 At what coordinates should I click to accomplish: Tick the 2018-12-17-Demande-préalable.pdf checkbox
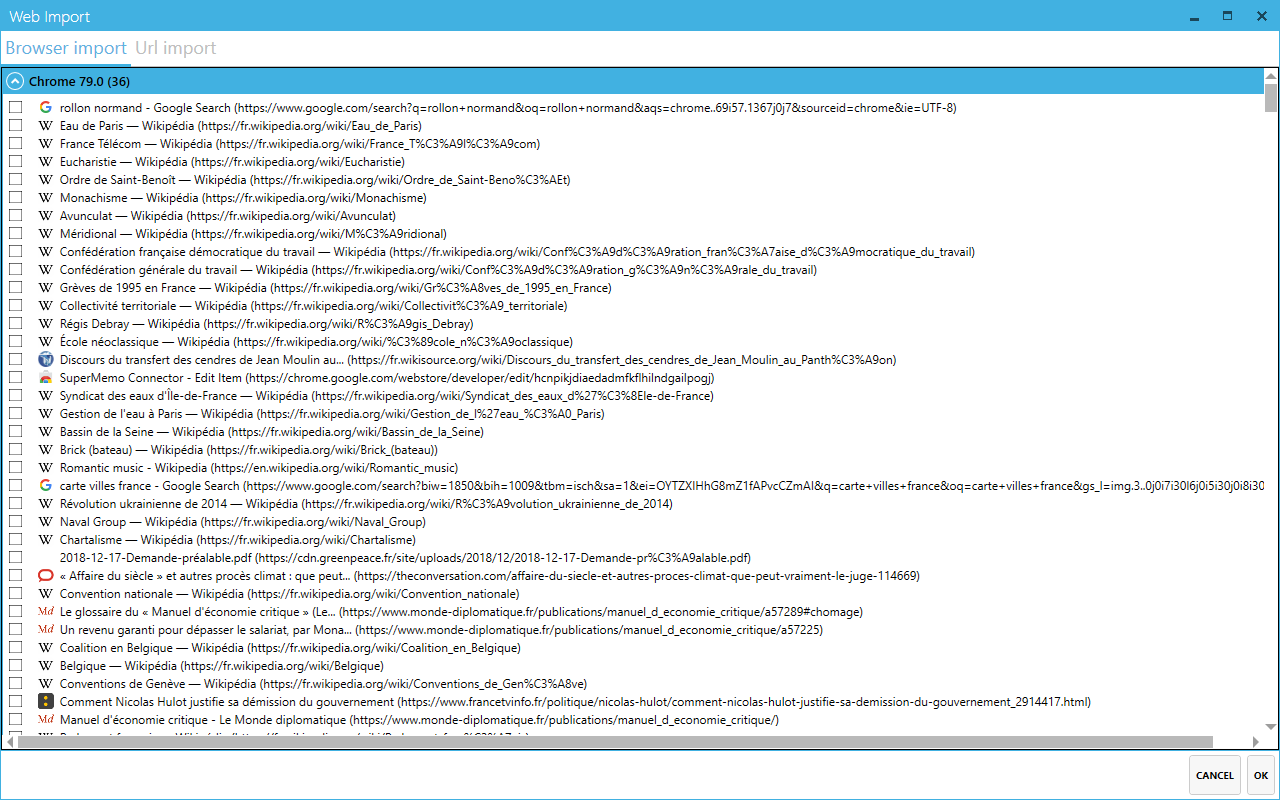click(x=16, y=558)
